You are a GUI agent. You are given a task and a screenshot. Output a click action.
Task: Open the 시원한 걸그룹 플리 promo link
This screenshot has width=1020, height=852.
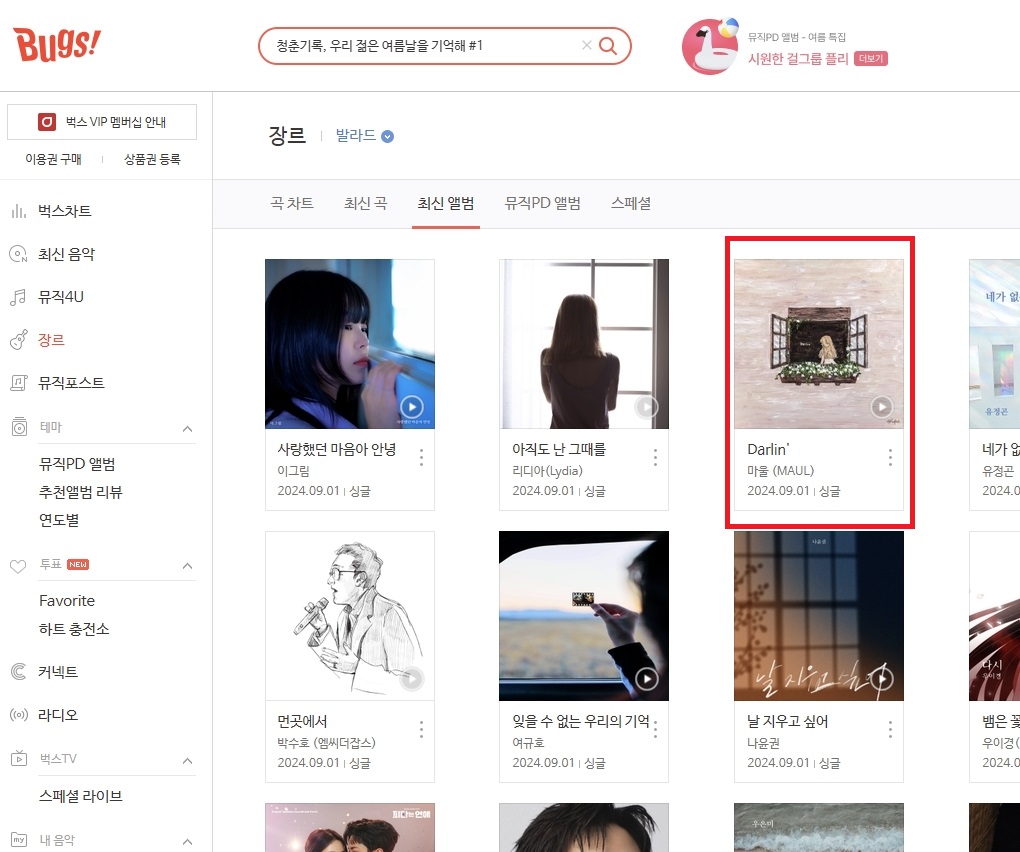[798, 59]
